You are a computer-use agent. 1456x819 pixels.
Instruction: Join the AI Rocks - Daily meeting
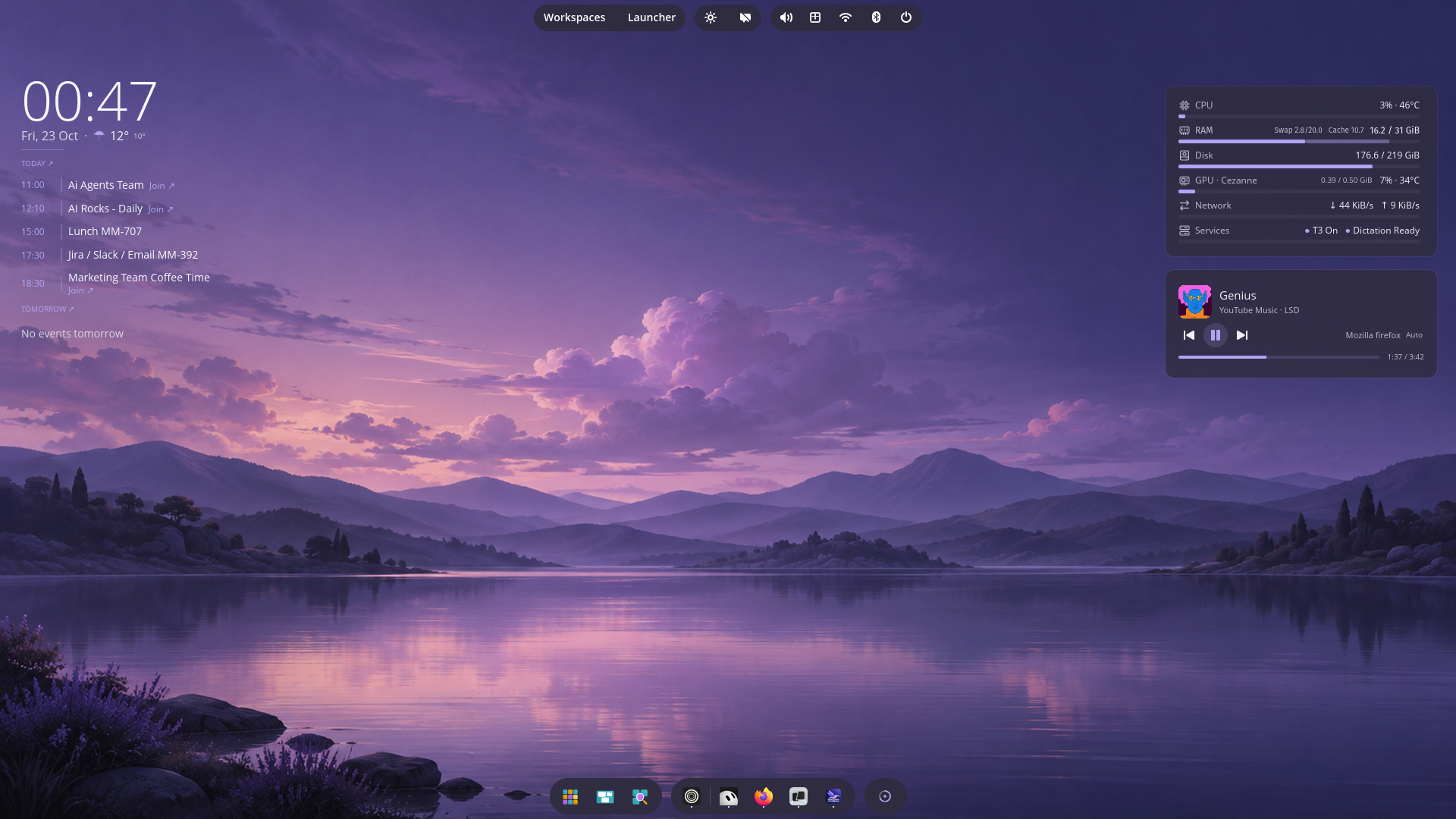click(161, 209)
